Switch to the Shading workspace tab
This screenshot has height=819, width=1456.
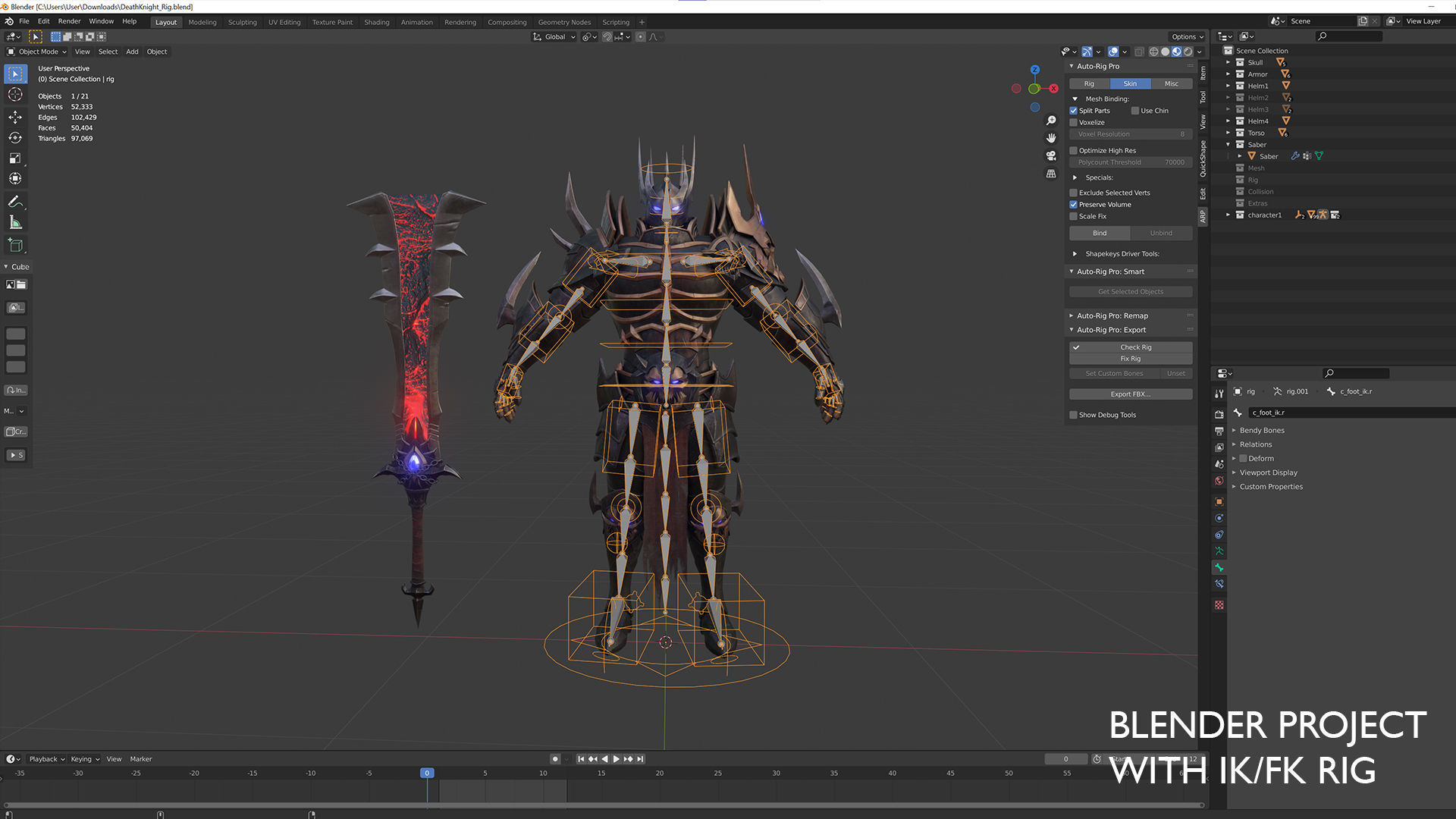(x=377, y=22)
